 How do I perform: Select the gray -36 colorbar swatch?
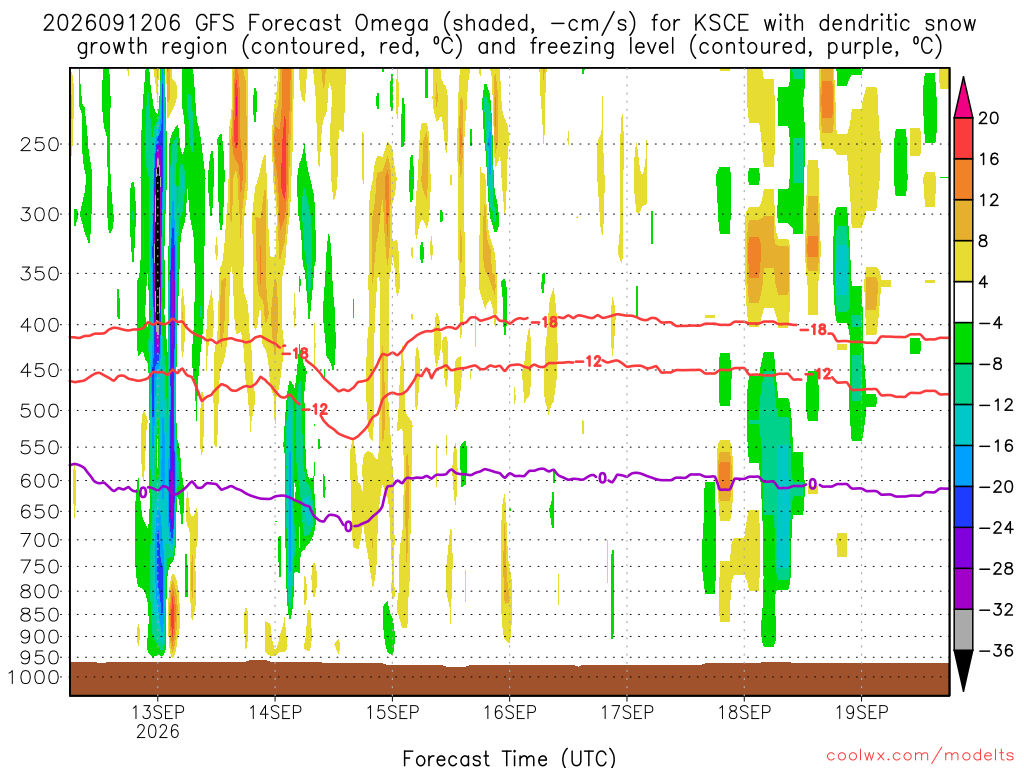[963, 630]
